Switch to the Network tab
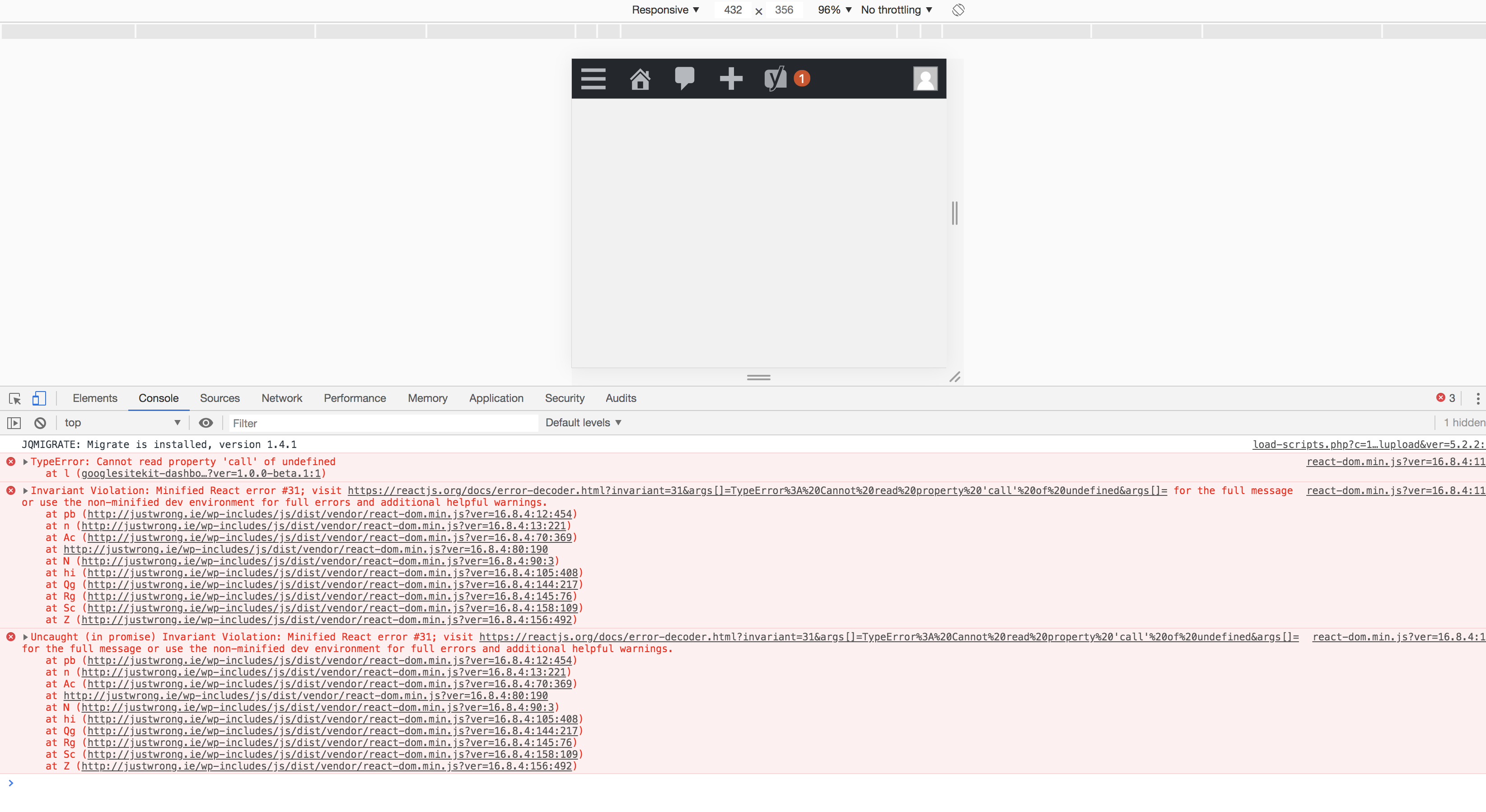The width and height of the screenshot is (1486, 812). pos(281,398)
